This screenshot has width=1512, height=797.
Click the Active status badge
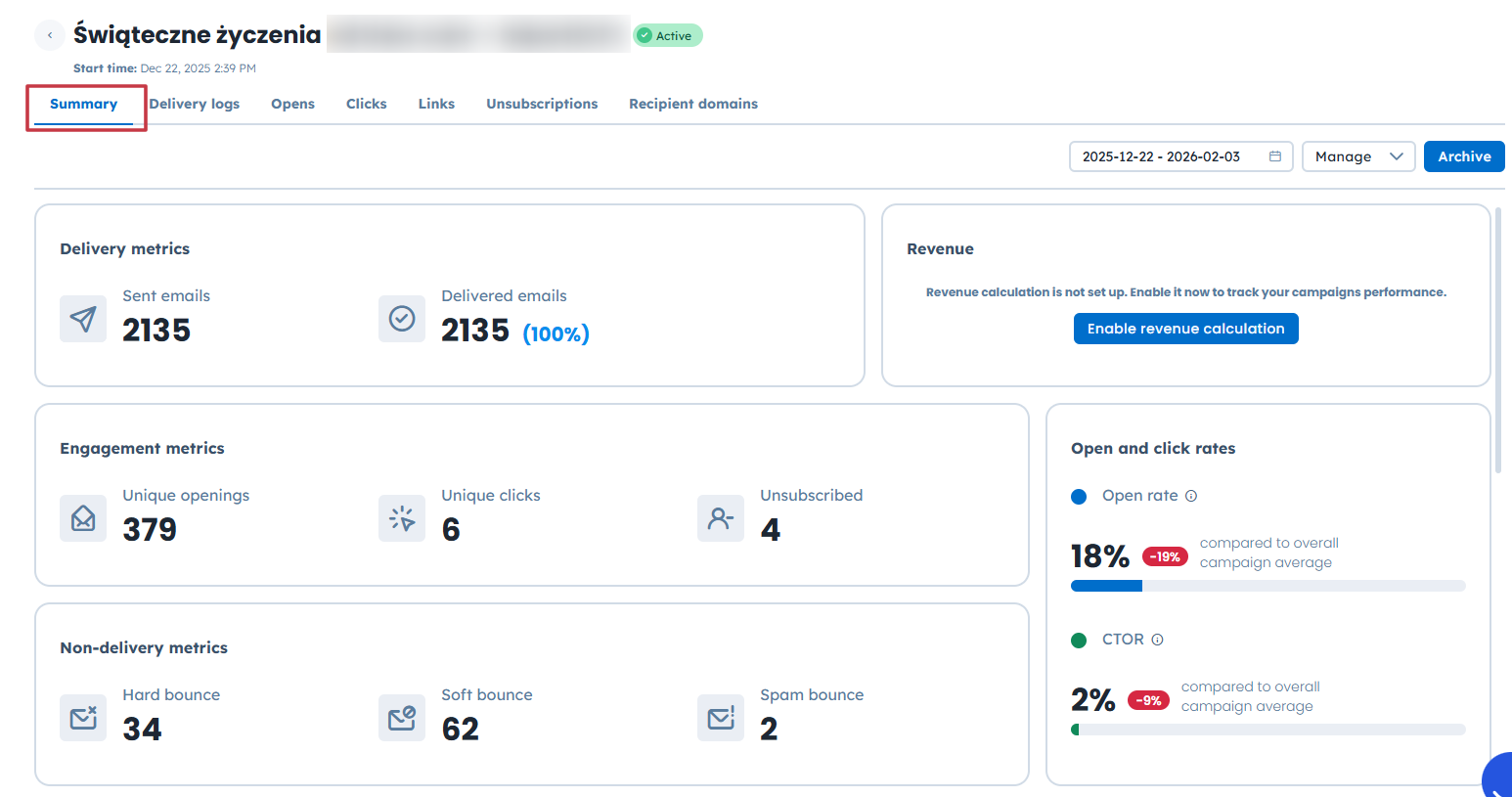pos(668,35)
